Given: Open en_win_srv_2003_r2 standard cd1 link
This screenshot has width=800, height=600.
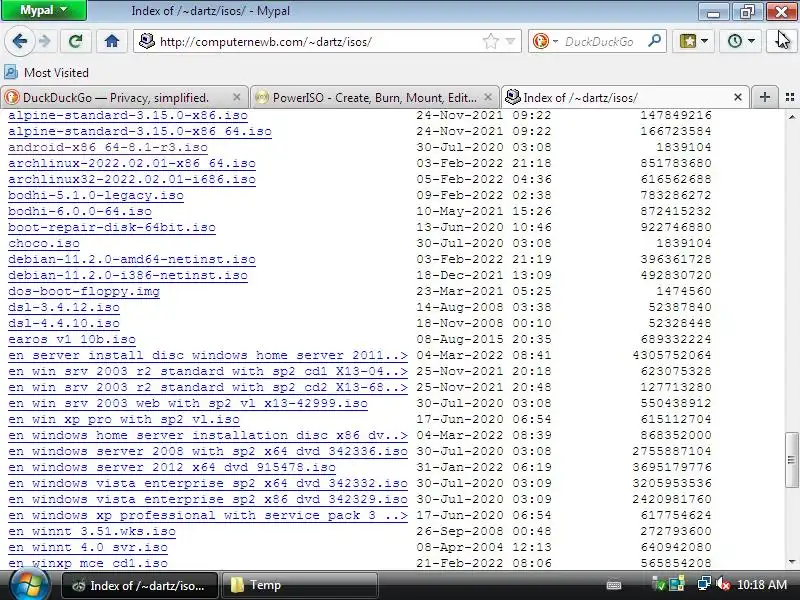Looking at the screenshot, I should coord(208,371).
